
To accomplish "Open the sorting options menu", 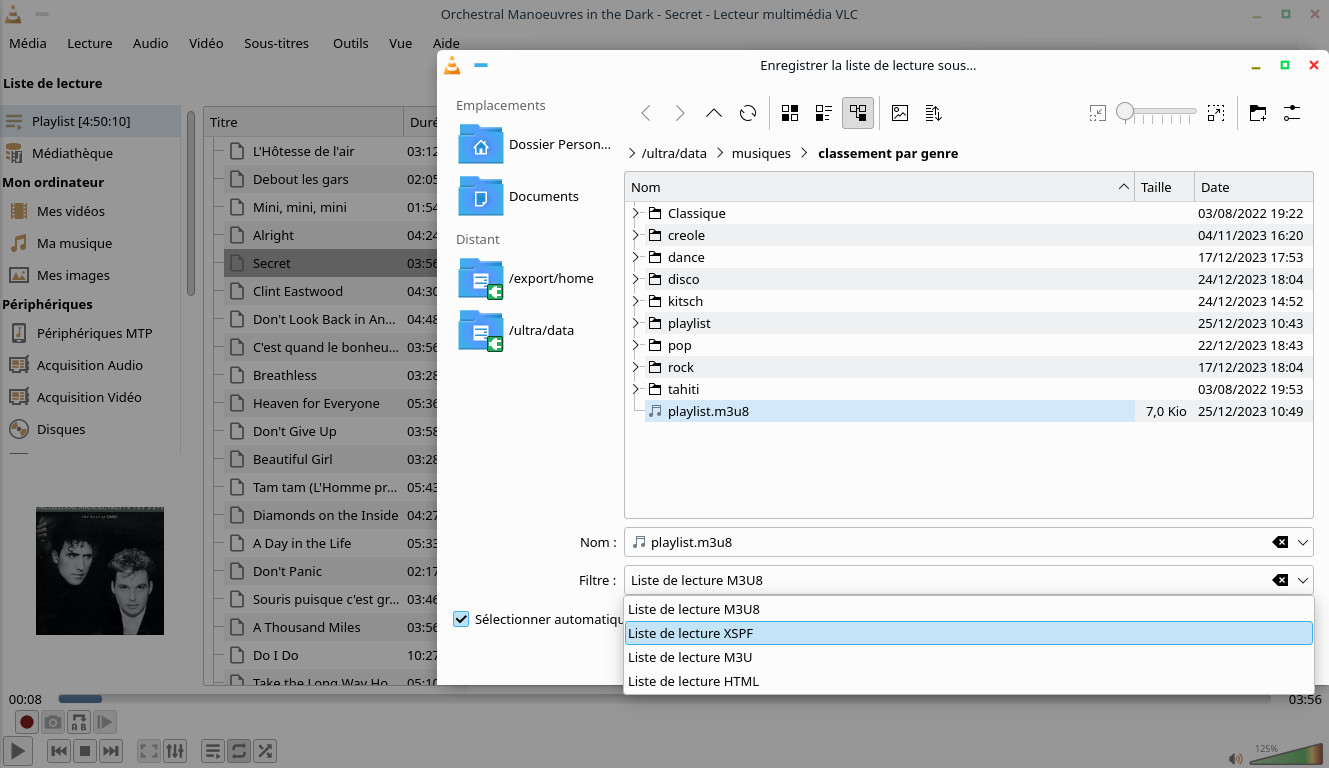I will pyautogui.click(x=934, y=113).
